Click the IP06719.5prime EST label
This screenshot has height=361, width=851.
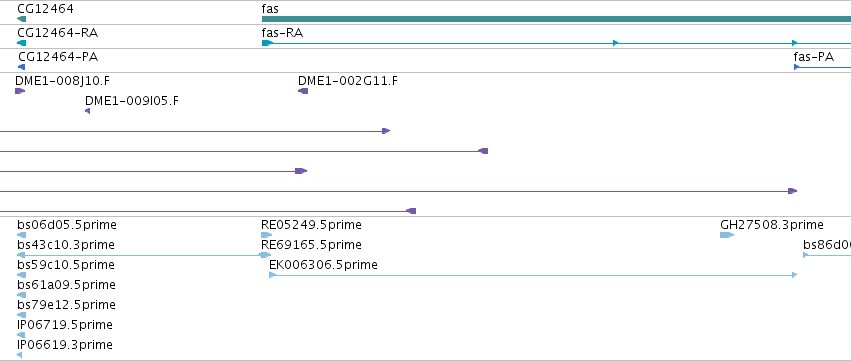(x=65, y=325)
